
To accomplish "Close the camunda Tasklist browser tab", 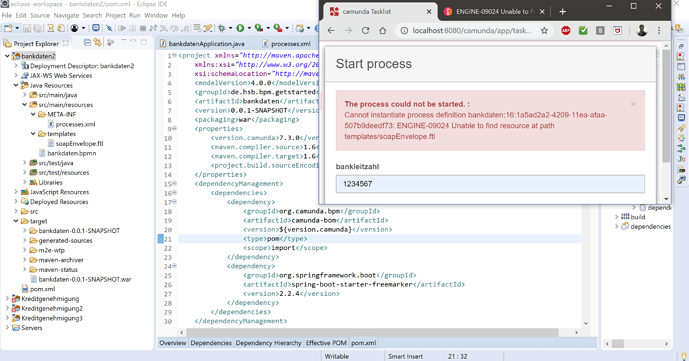I will pos(429,12).
